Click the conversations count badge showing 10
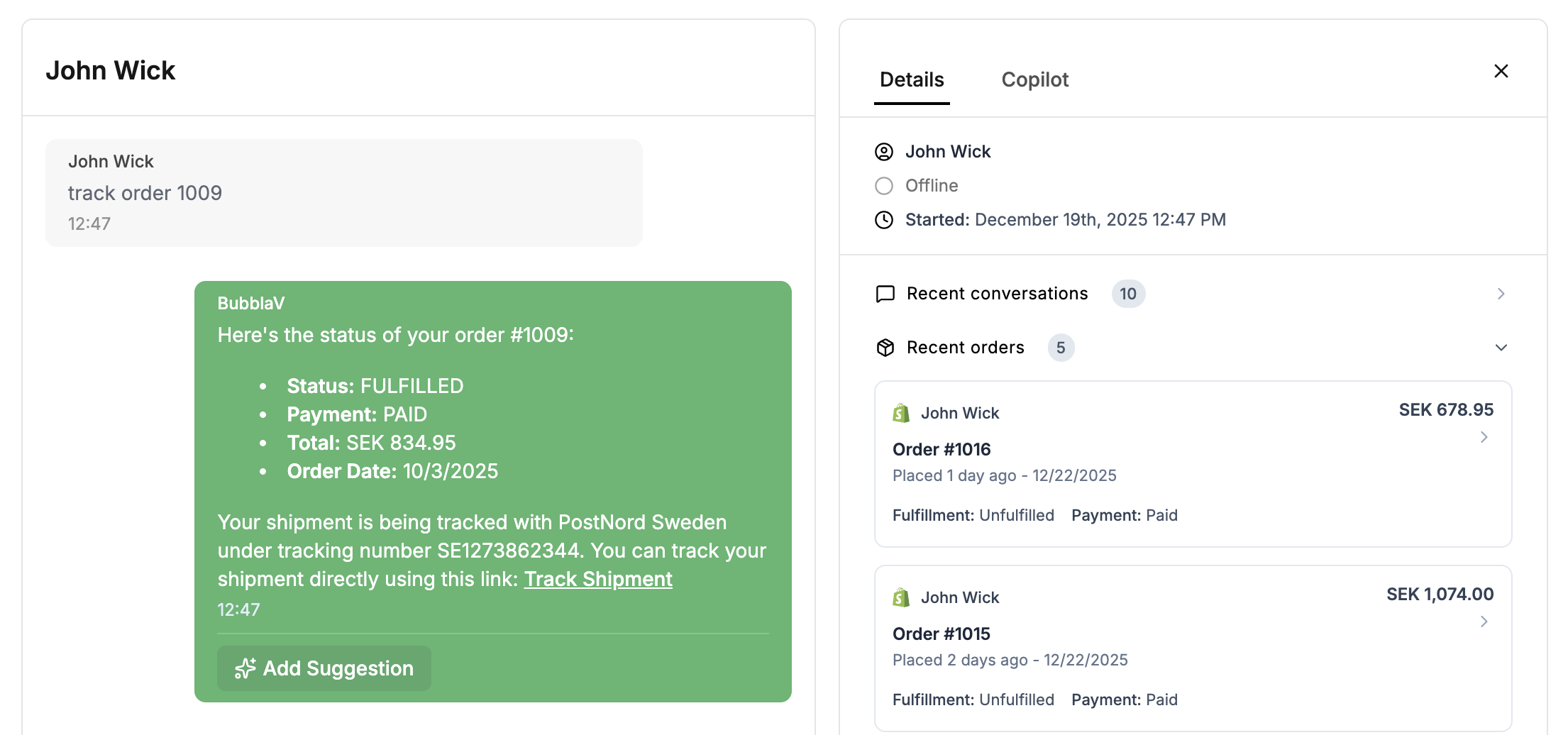1568x735 pixels. point(1128,293)
